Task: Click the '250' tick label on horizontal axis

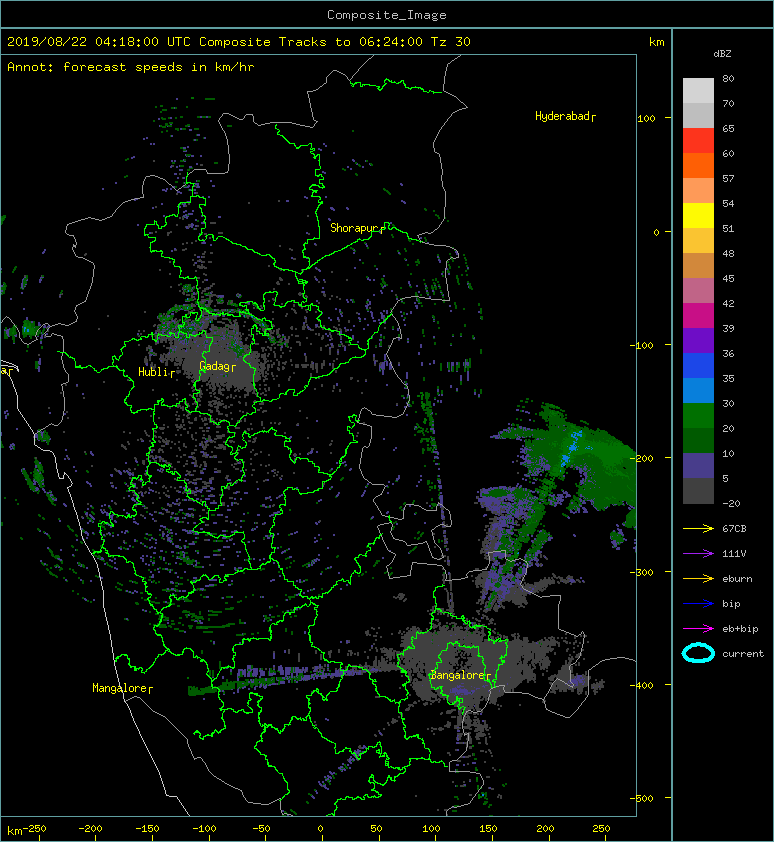Action: (601, 829)
